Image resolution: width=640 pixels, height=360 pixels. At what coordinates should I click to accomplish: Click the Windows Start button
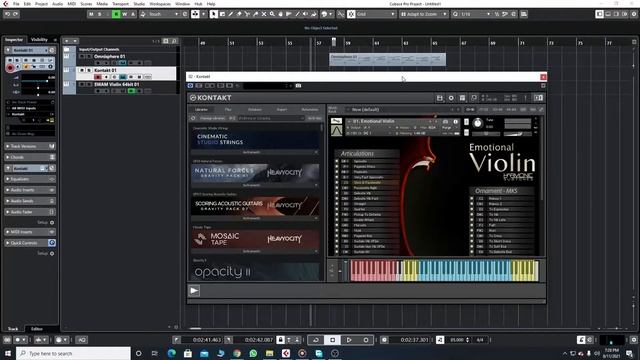[8, 353]
